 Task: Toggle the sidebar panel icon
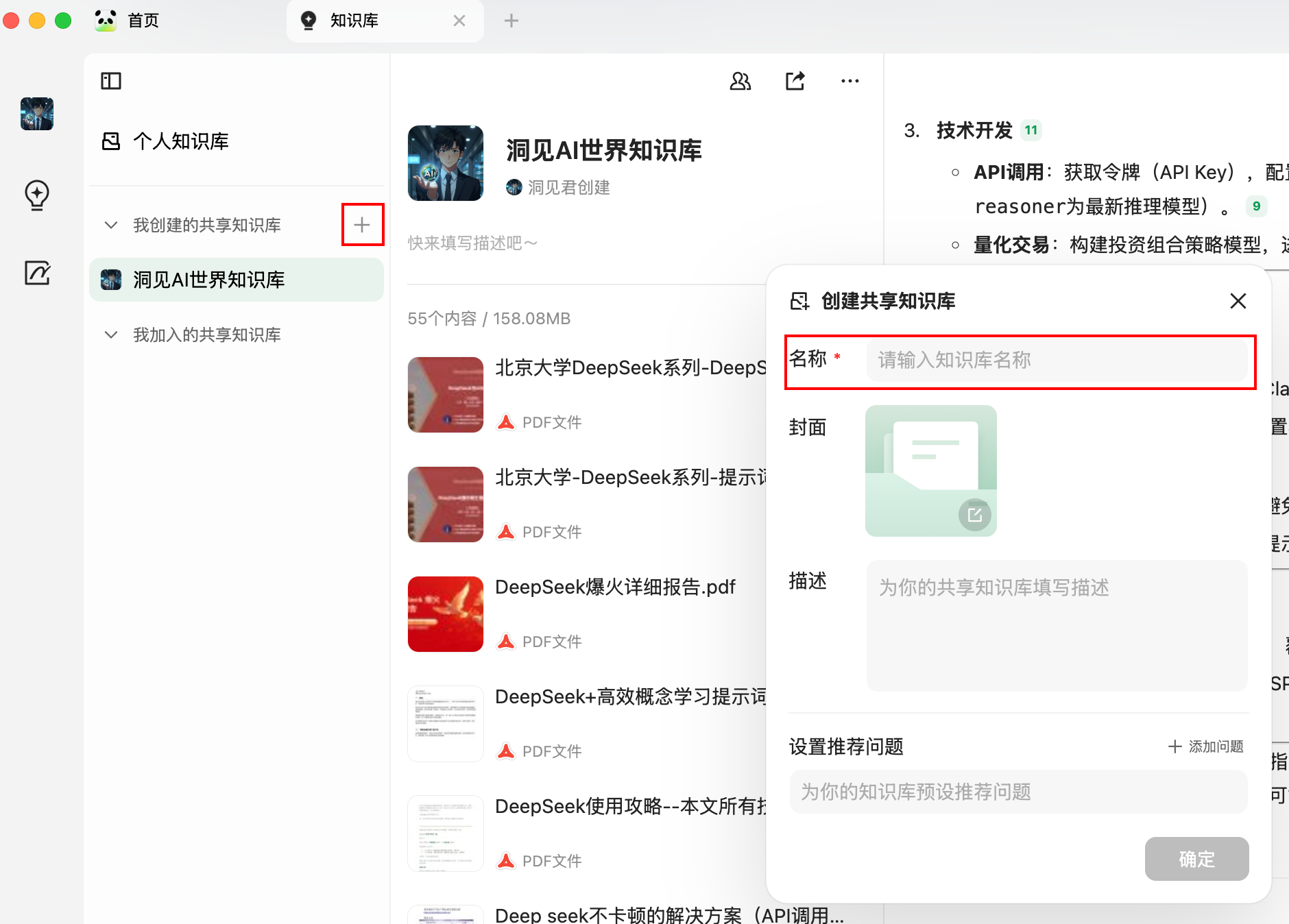[111, 81]
